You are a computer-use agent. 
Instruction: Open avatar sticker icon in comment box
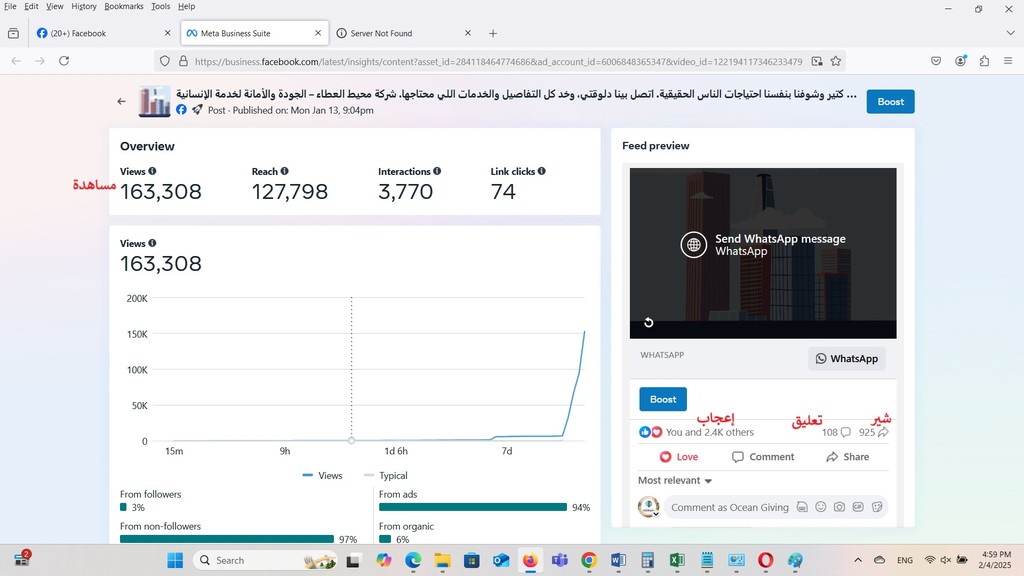tap(802, 507)
